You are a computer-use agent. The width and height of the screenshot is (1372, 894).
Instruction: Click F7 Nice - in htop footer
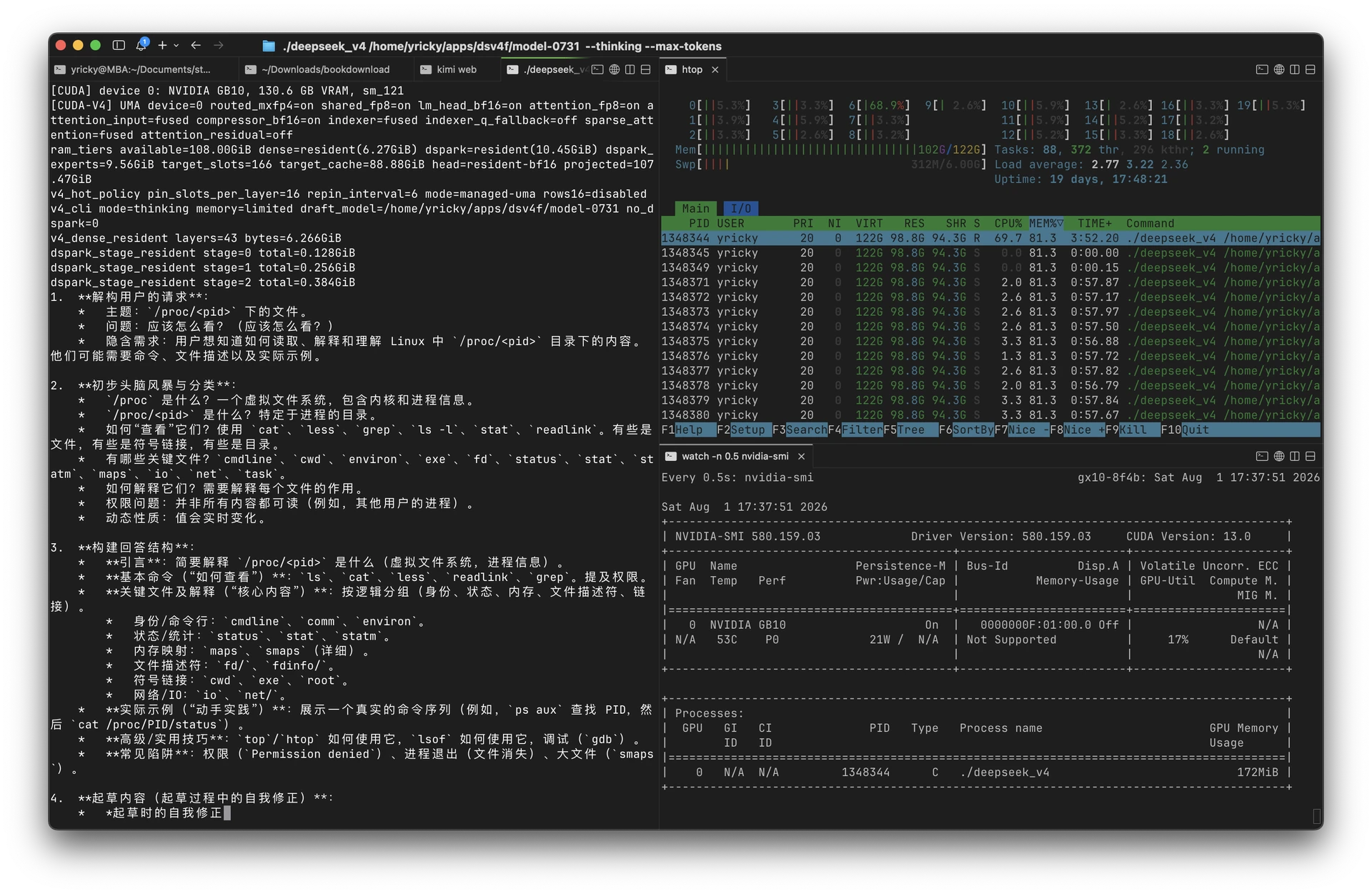click(1021, 429)
